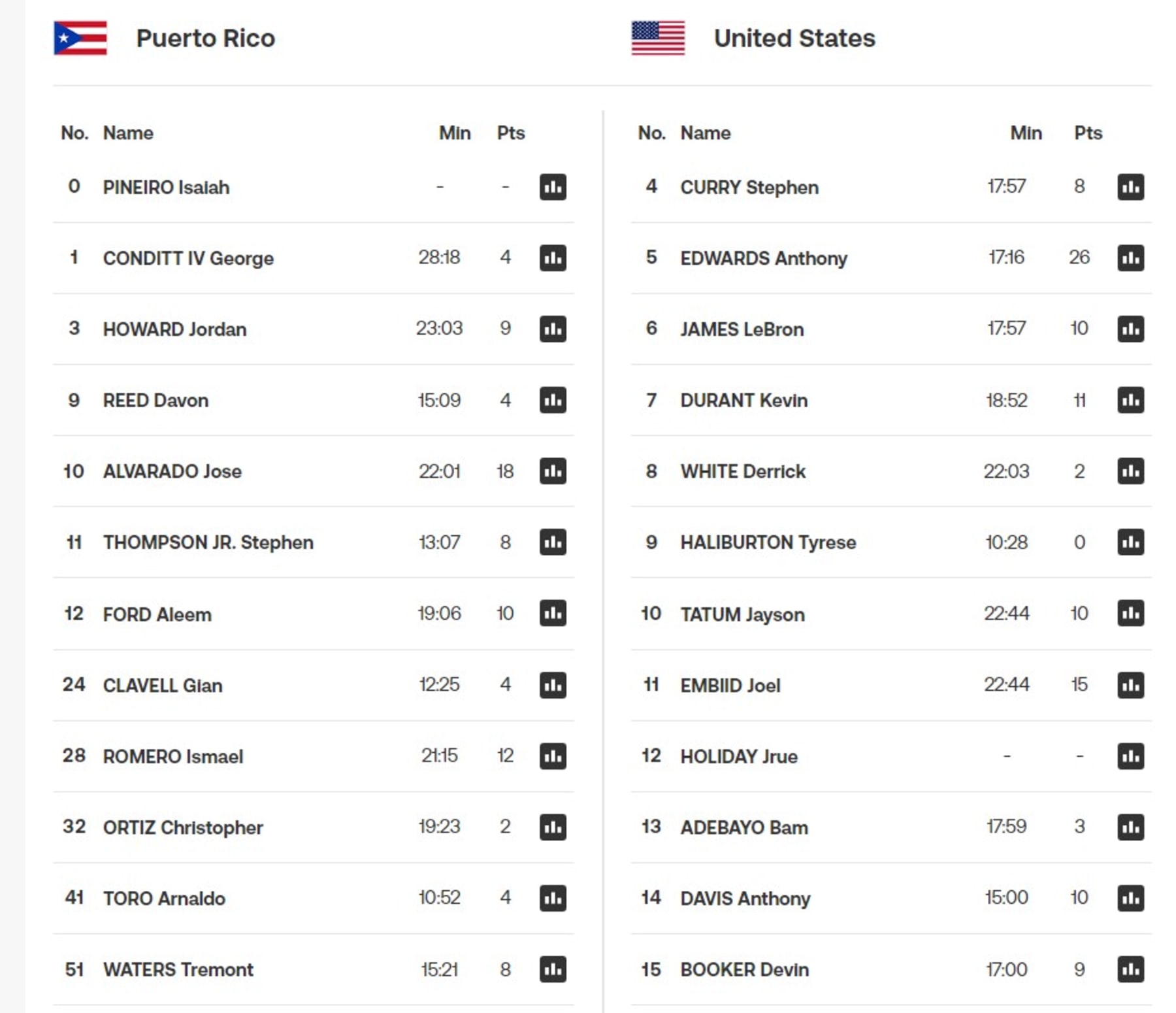View EMBIID Joel statistics icon

(x=1131, y=685)
